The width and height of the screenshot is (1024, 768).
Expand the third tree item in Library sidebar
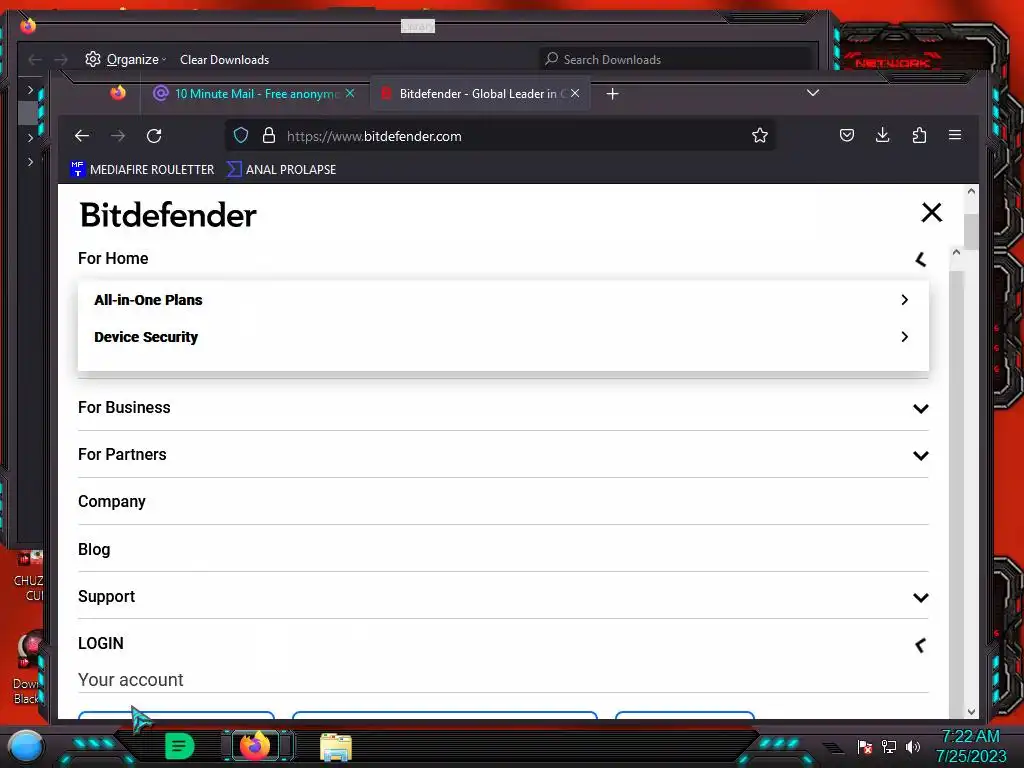30,161
